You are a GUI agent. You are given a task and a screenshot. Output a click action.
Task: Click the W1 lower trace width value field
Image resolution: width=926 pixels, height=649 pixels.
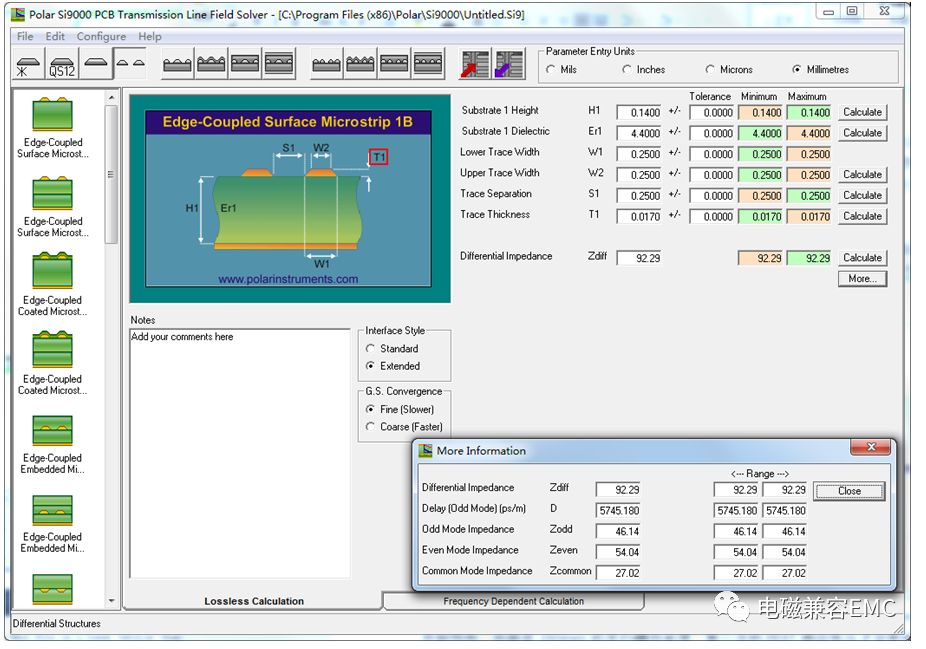pyautogui.click(x=639, y=154)
